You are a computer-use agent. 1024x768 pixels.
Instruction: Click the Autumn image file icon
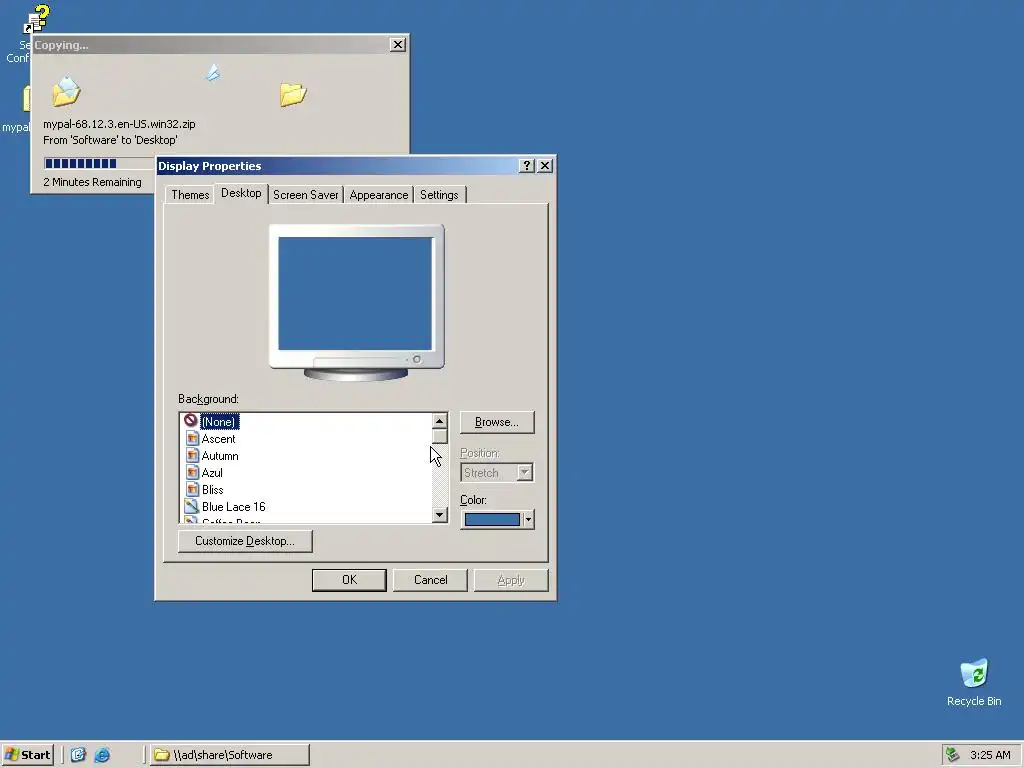click(x=192, y=455)
